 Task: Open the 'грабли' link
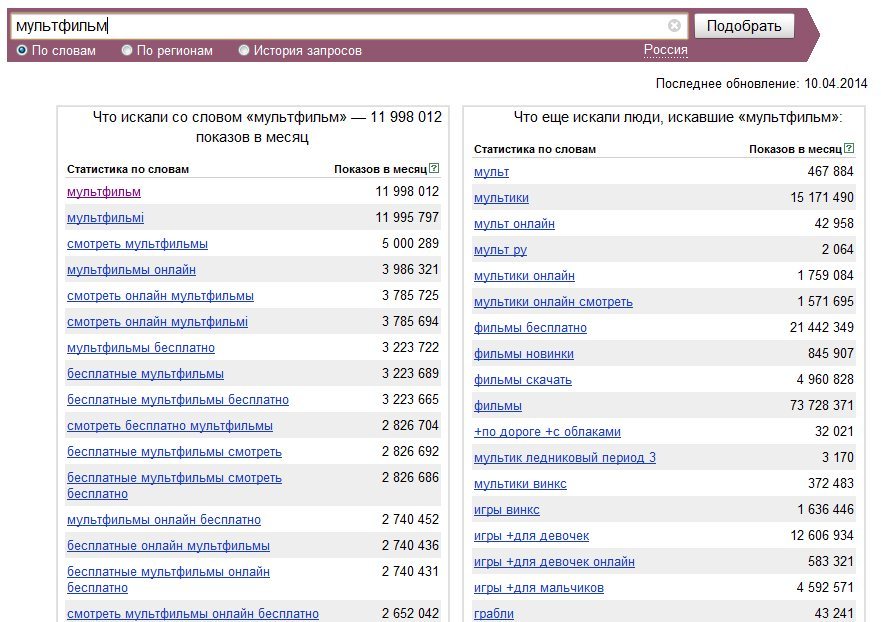pyautogui.click(x=493, y=614)
